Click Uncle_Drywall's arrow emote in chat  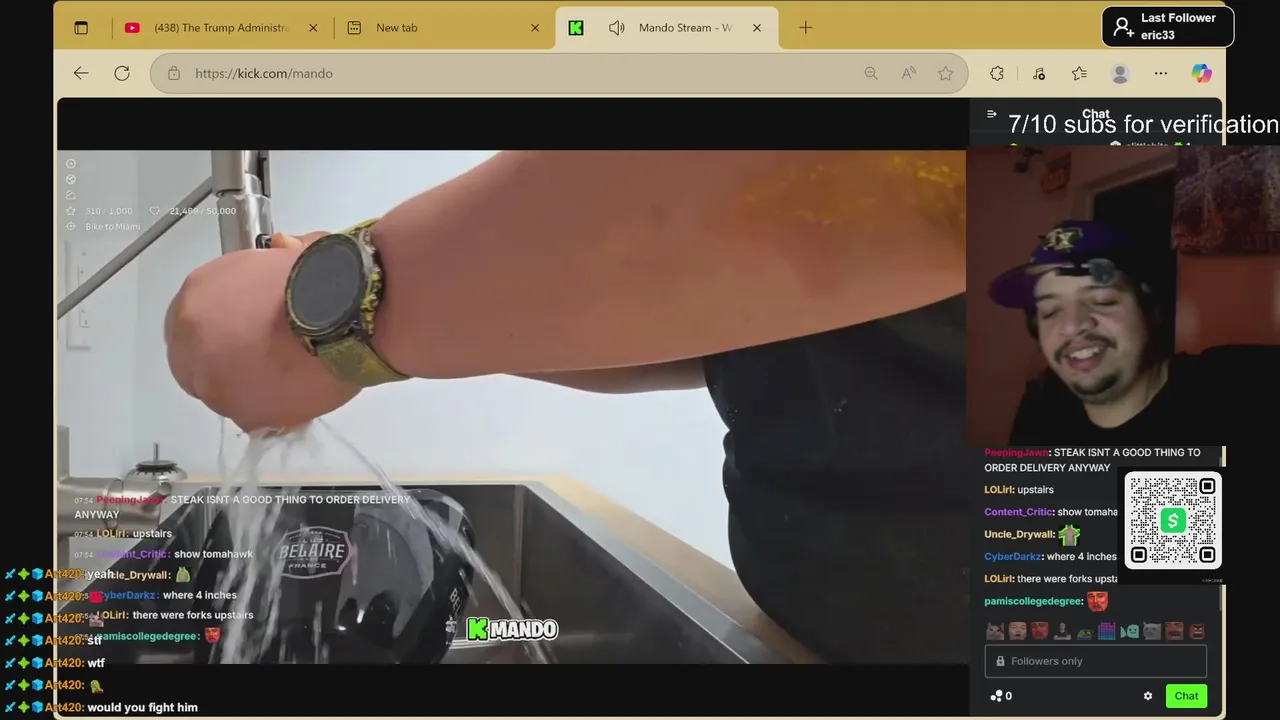pos(1069,535)
